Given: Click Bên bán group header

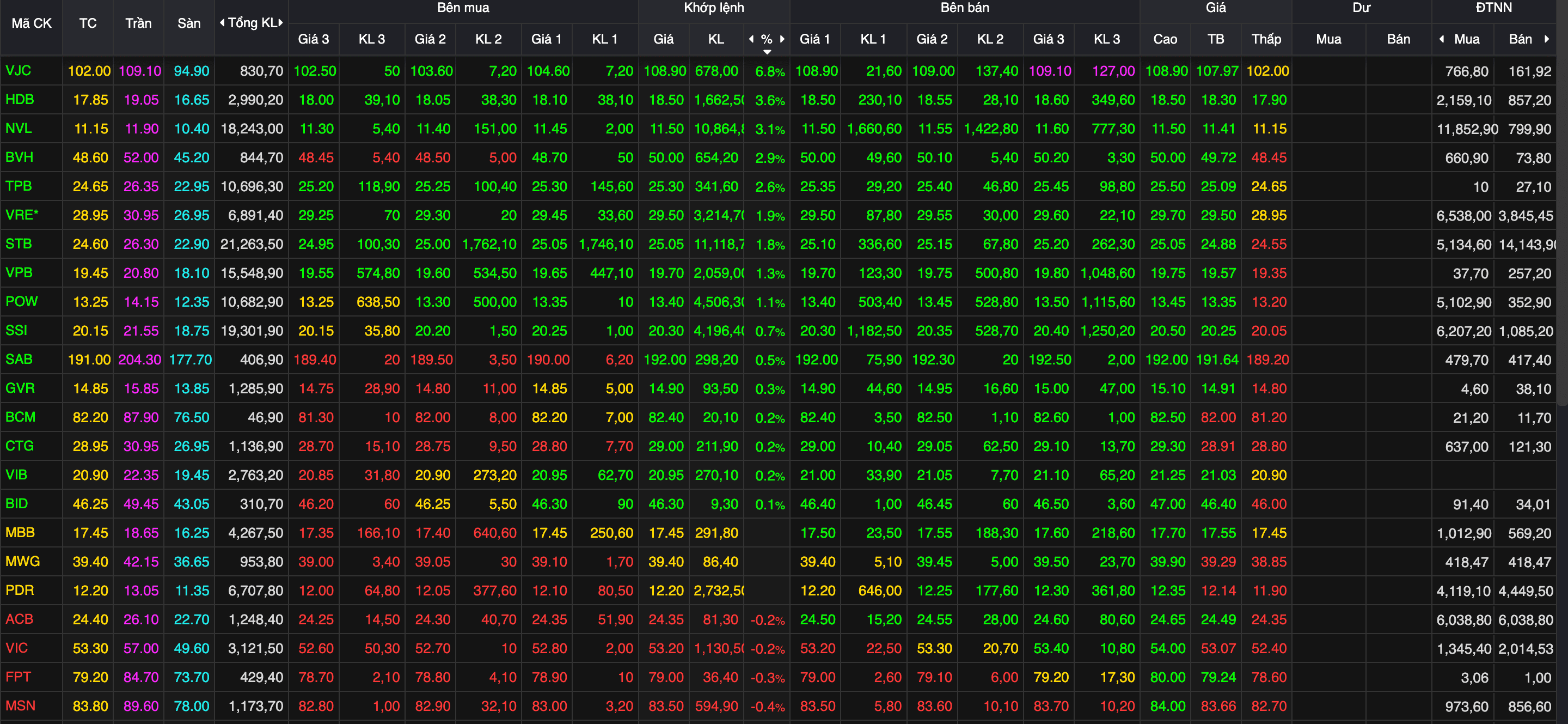Looking at the screenshot, I should point(965,8).
